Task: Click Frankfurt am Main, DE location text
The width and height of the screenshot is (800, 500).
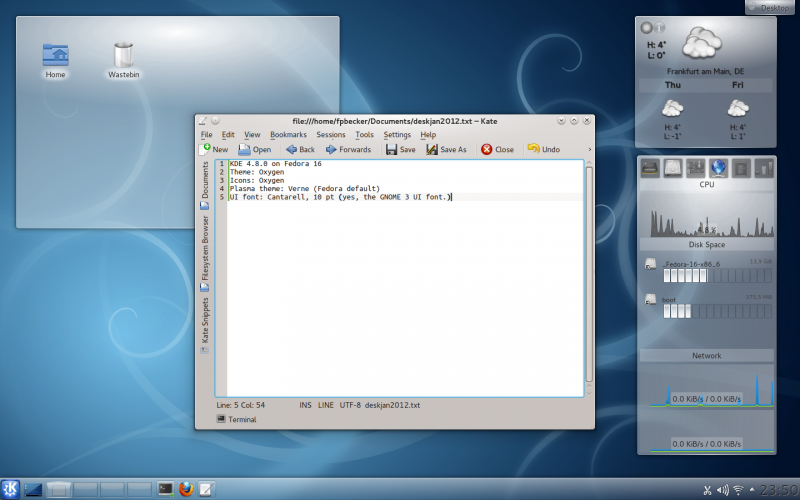Action: (705, 71)
